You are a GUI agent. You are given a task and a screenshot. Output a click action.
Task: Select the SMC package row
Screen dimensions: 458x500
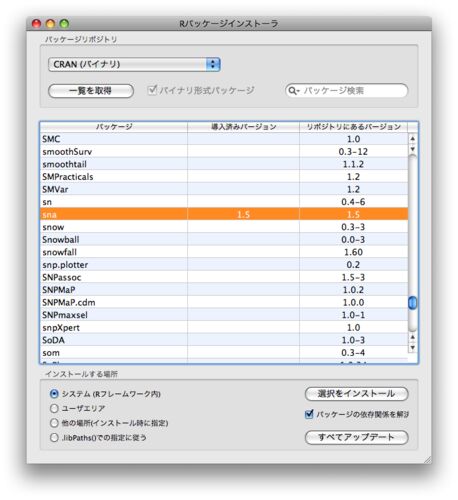224,139
